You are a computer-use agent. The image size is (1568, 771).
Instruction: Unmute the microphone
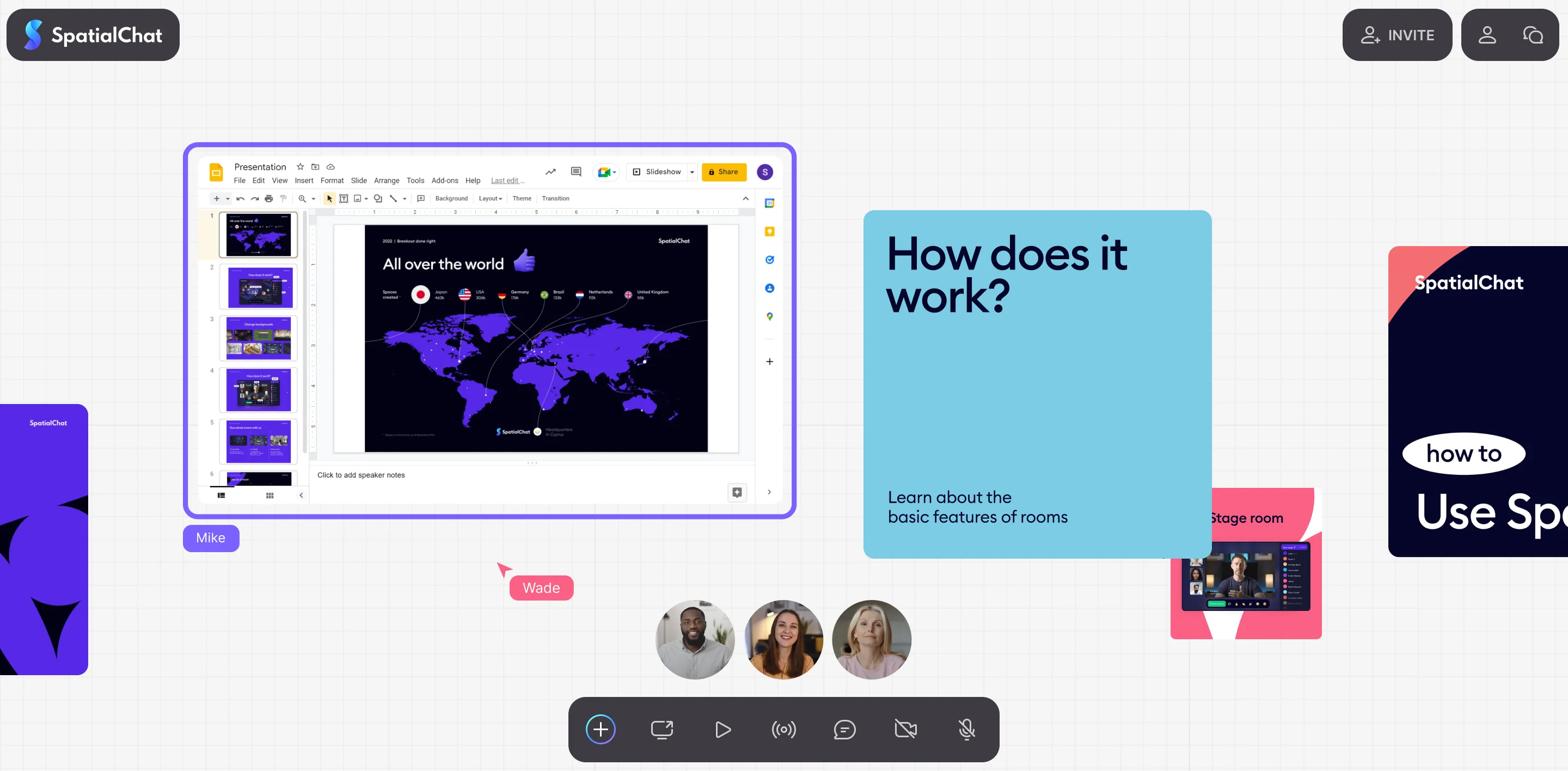[x=966, y=729]
